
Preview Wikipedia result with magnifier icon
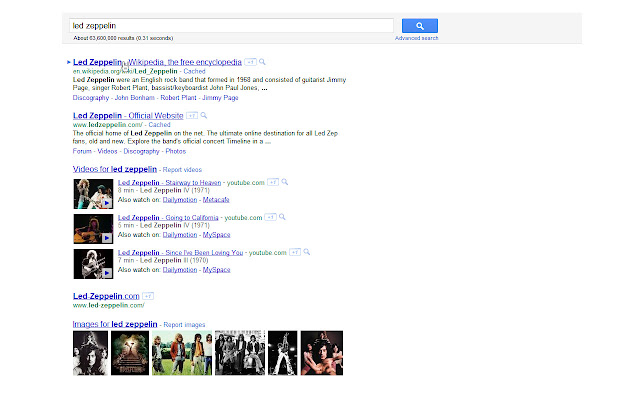click(262, 62)
